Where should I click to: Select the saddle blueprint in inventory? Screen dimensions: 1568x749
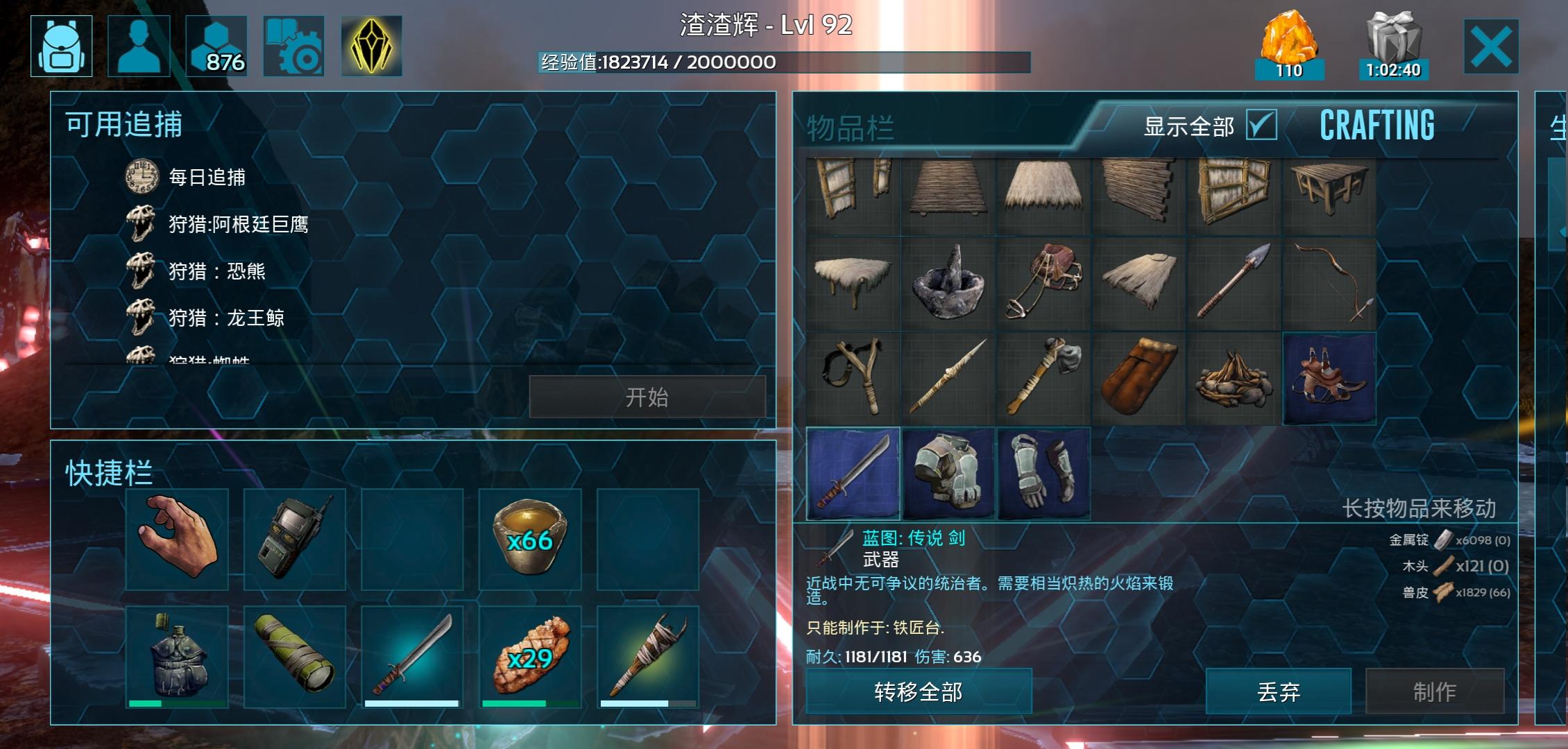click(x=1329, y=378)
